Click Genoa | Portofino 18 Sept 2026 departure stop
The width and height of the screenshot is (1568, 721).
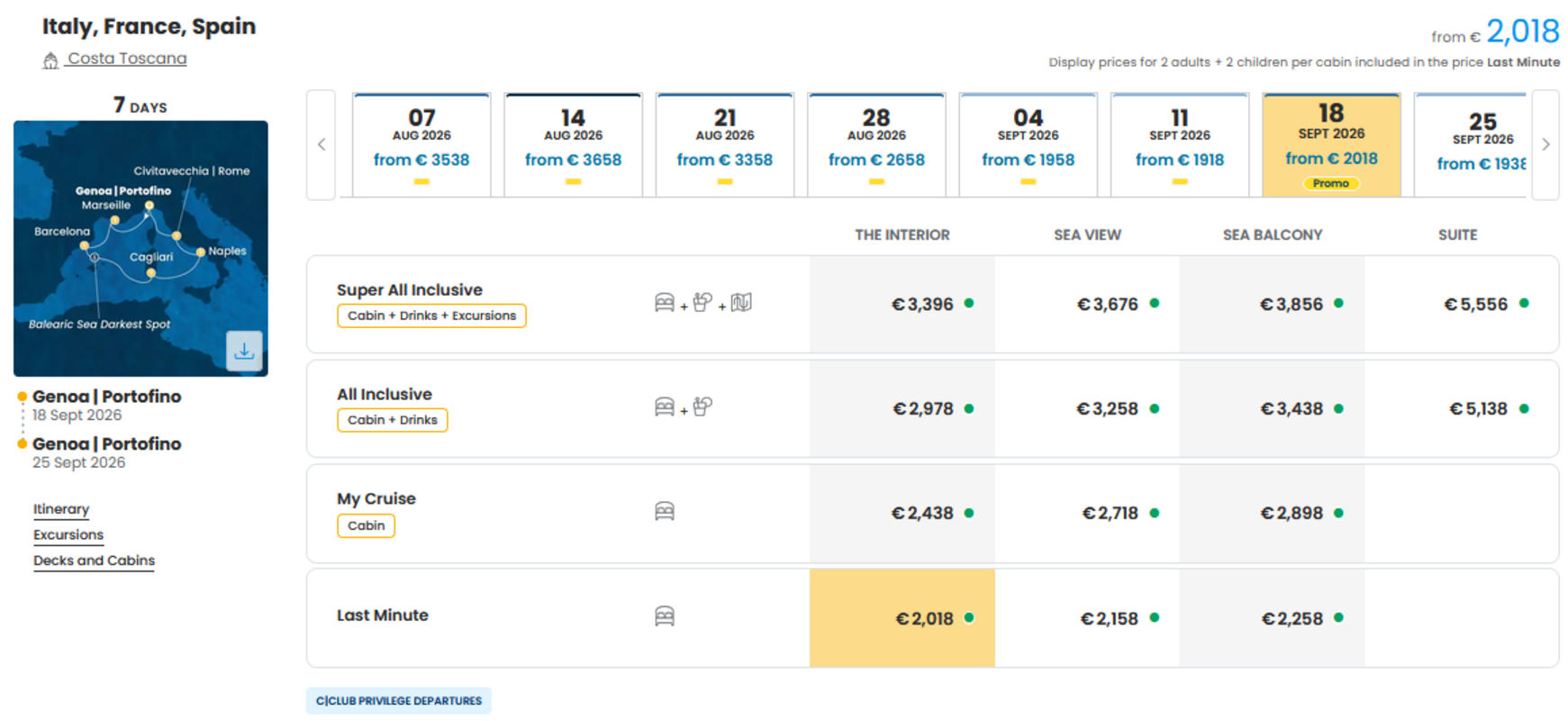click(106, 405)
